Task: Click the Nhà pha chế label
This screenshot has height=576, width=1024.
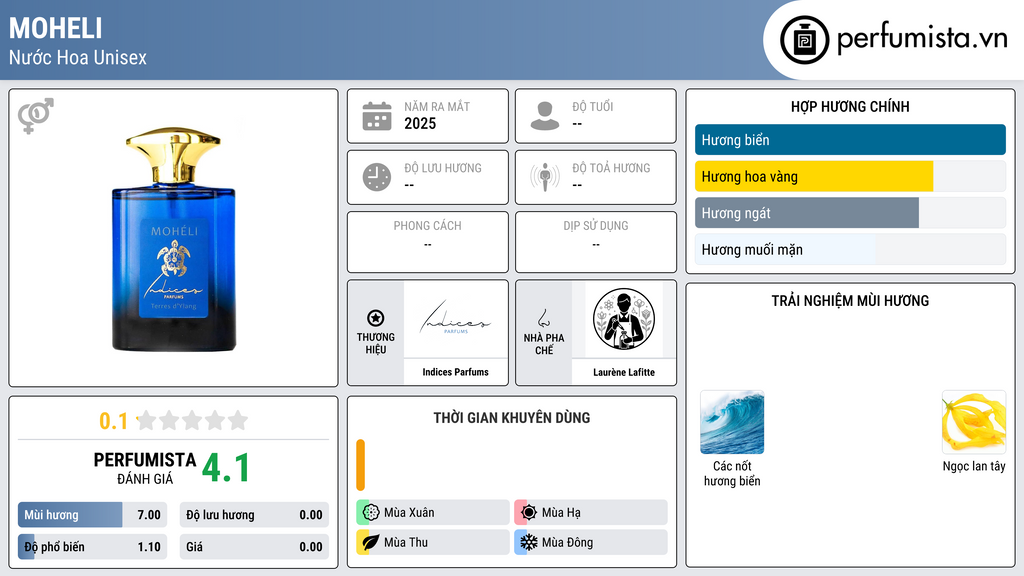Action: click(544, 344)
